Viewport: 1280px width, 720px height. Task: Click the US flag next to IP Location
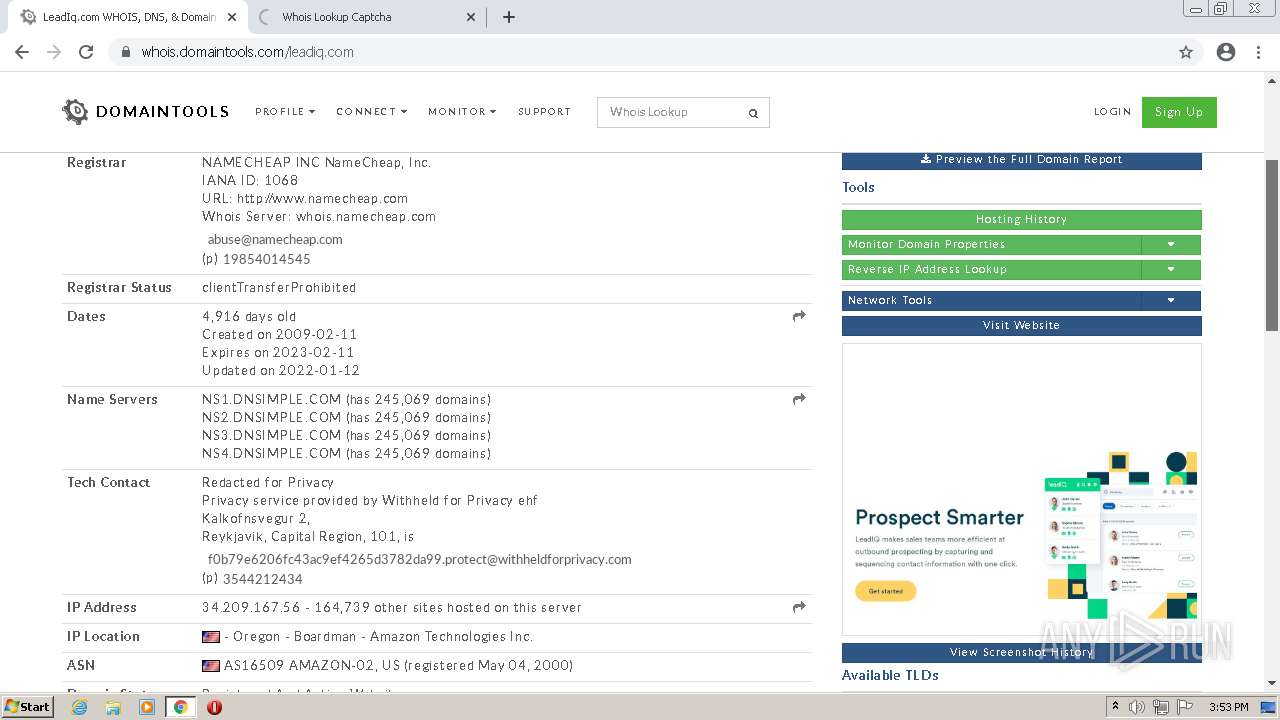point(211,637)
